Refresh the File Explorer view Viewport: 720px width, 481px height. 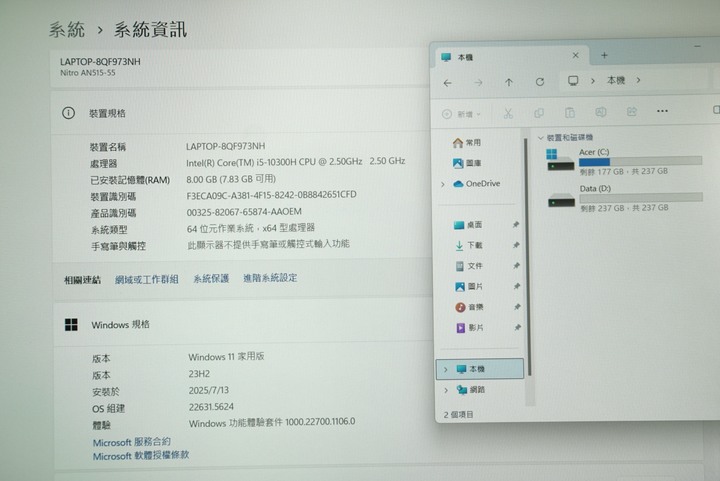point(540,82)
